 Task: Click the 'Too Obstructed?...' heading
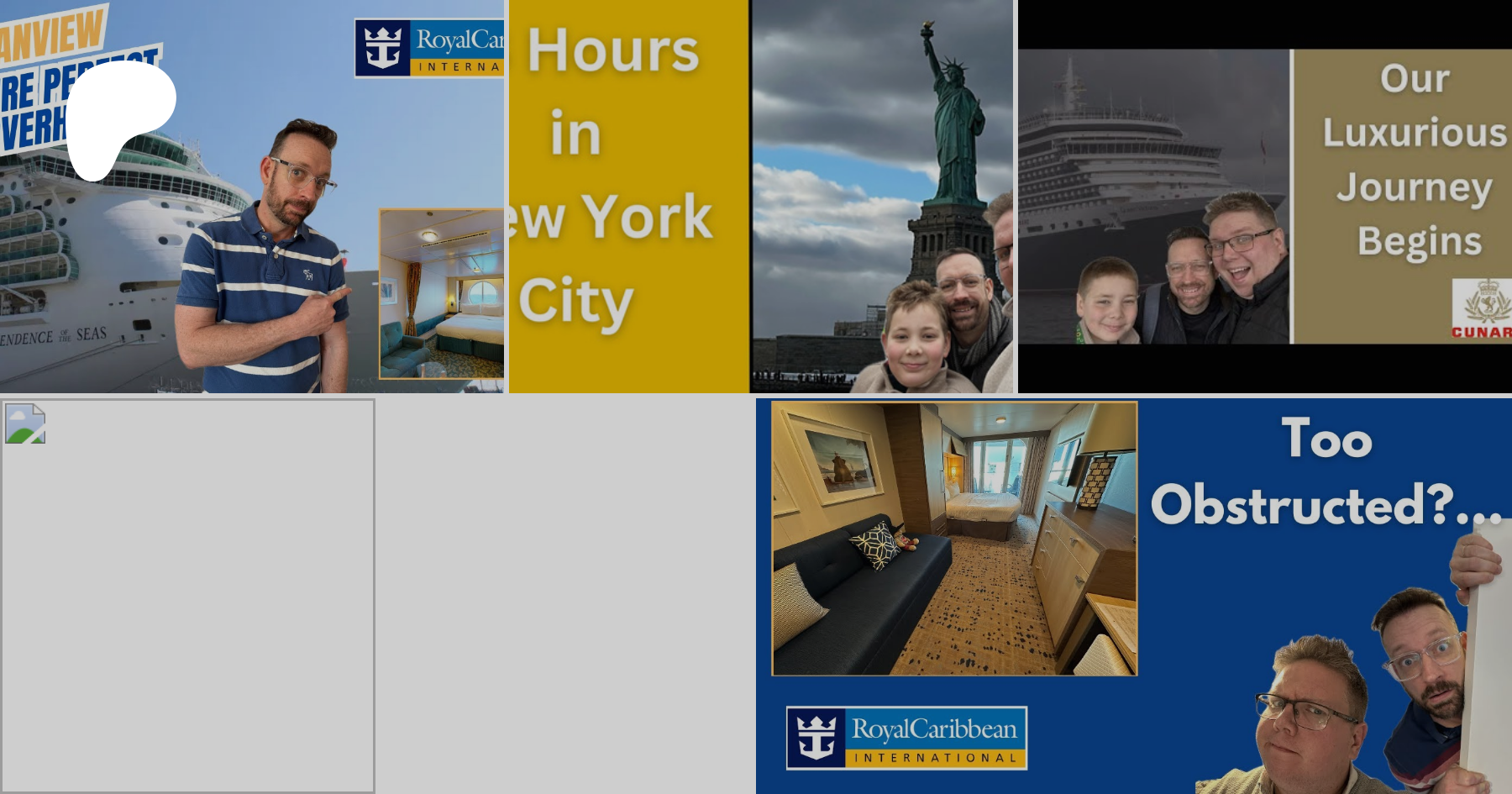pyautogui.click(x=1326, y=472)
